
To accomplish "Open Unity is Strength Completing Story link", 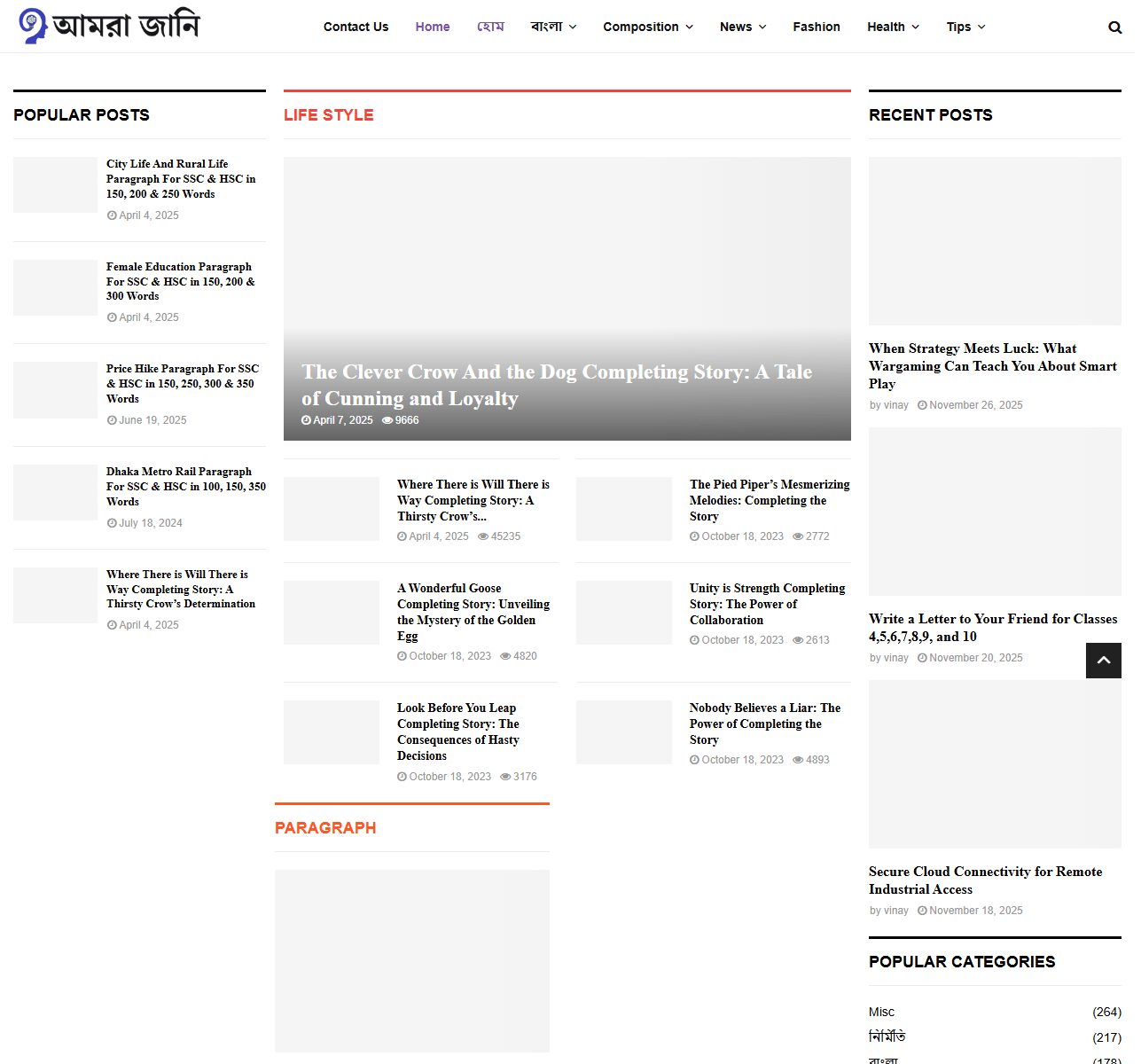I will (767, 604).
